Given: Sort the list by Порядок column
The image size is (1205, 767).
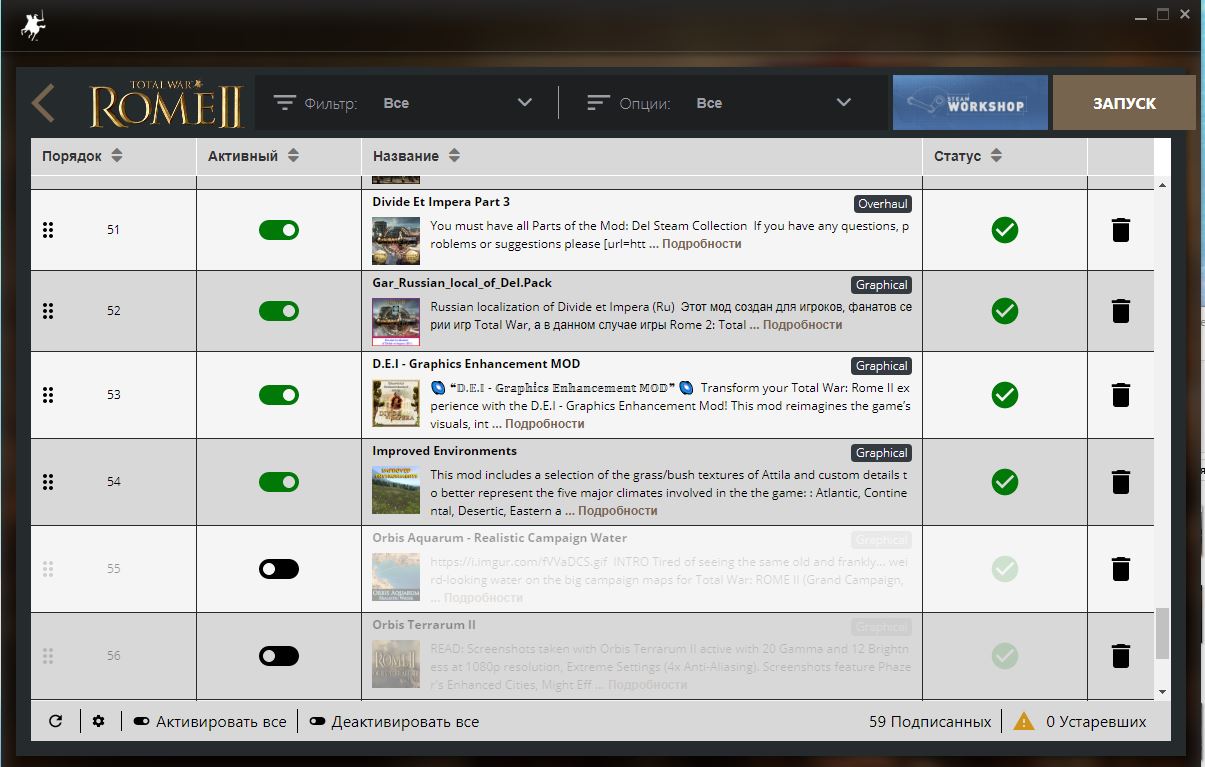Looking at the screenshot, I should (82, 156).
